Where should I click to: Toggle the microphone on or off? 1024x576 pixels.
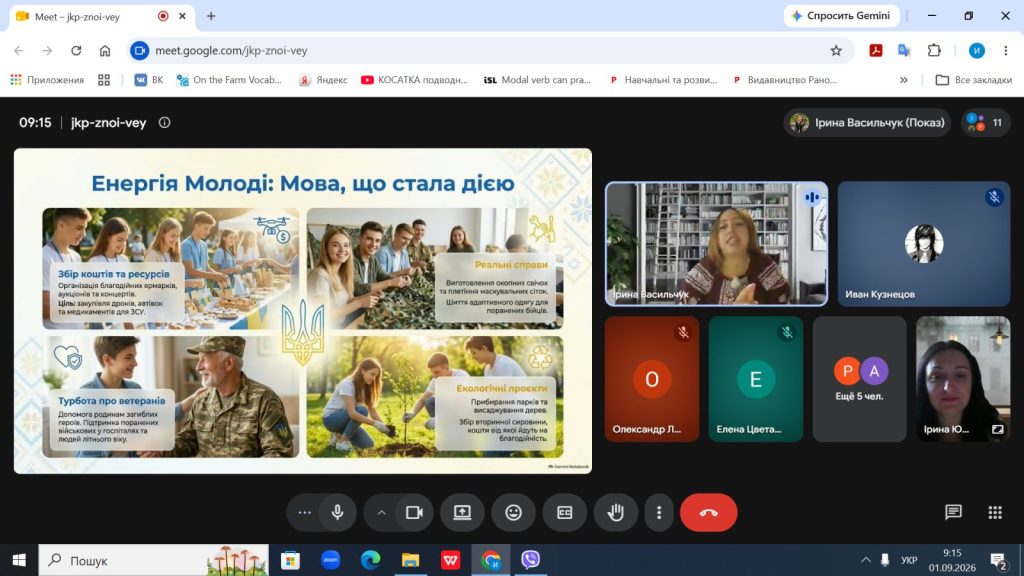[338, 513]
